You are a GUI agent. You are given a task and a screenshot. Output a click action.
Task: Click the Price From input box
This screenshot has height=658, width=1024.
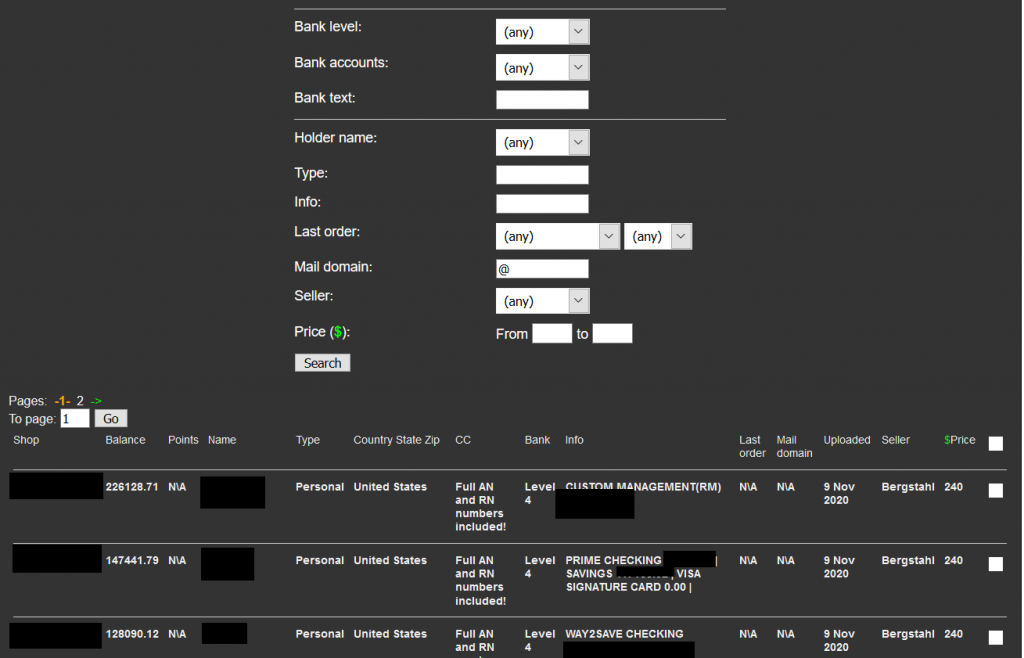pos(552,334)
